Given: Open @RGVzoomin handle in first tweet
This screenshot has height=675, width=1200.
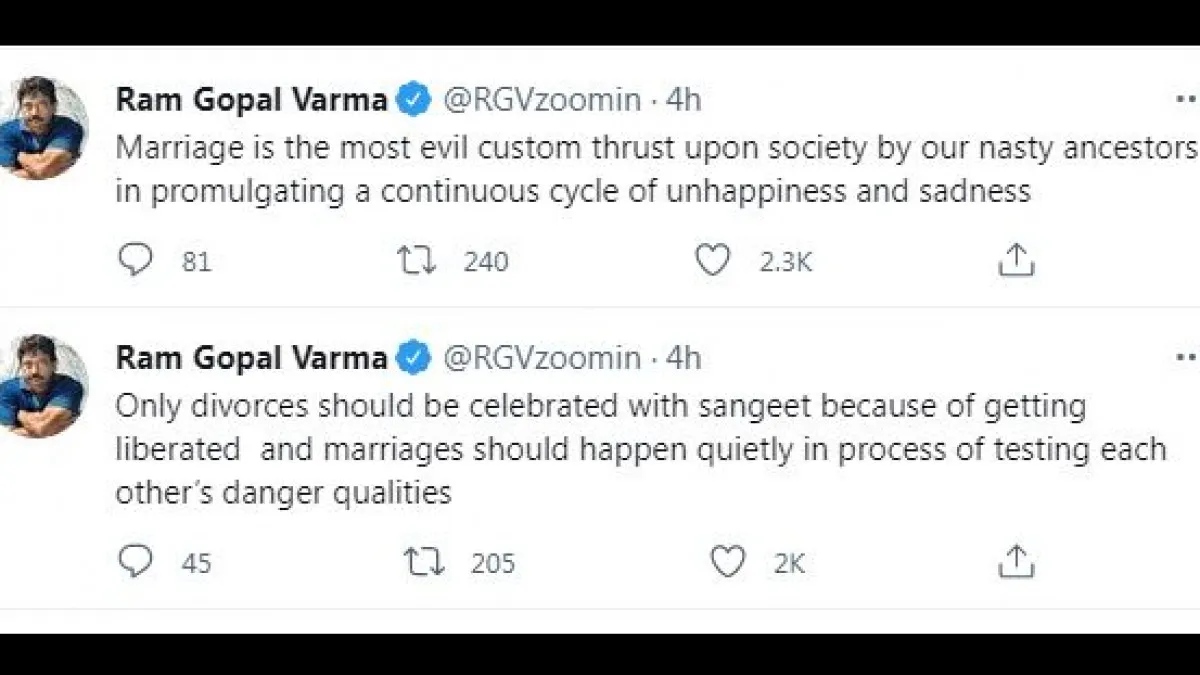Looking at the screenshot, I should pos(541,99).
